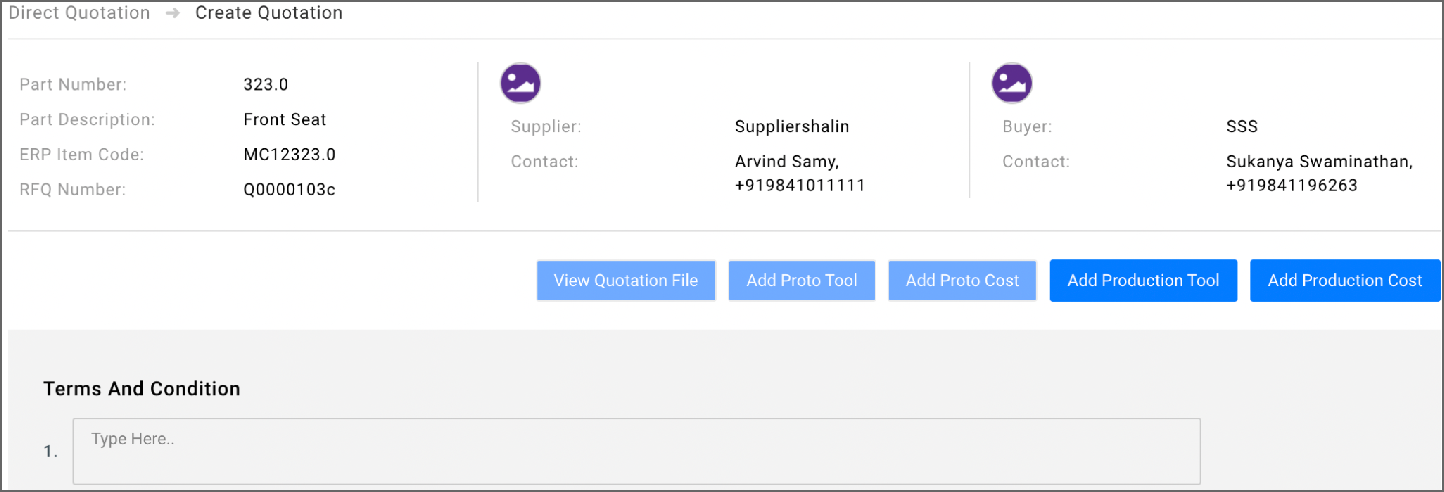Viewport: 1444px width, 492px height.
Task: Click the Part Number value 323.0
Action: pos(266,85)
